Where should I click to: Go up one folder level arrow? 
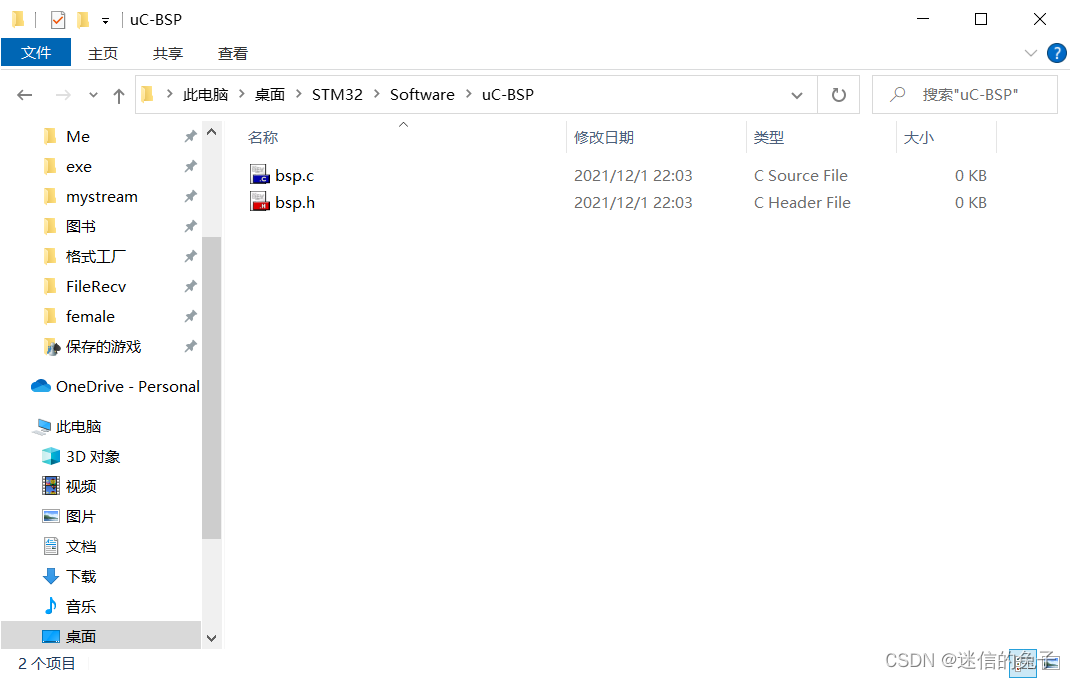point(119,96)
